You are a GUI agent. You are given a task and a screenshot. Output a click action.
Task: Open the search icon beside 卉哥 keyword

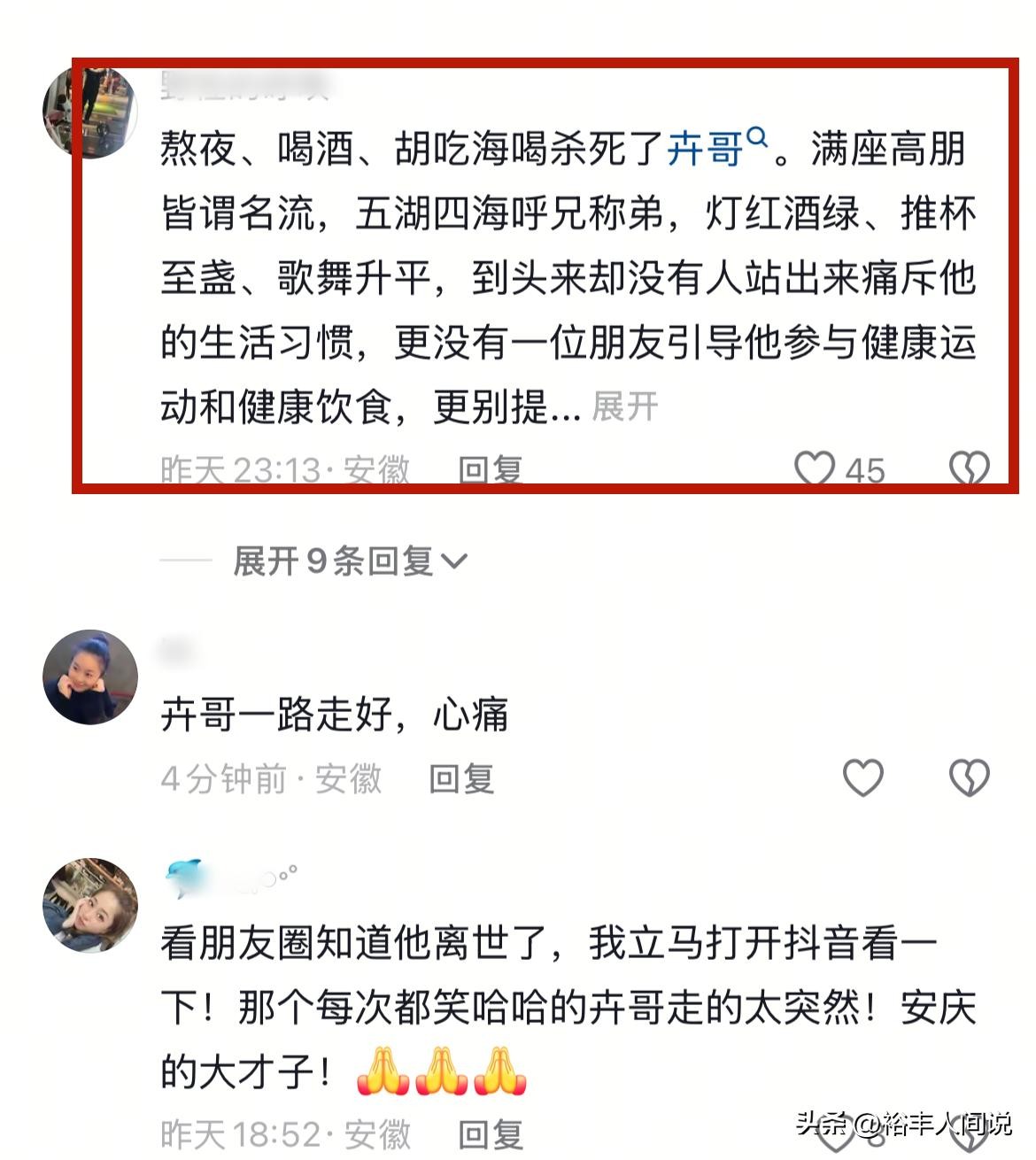[x=757, y=137]
